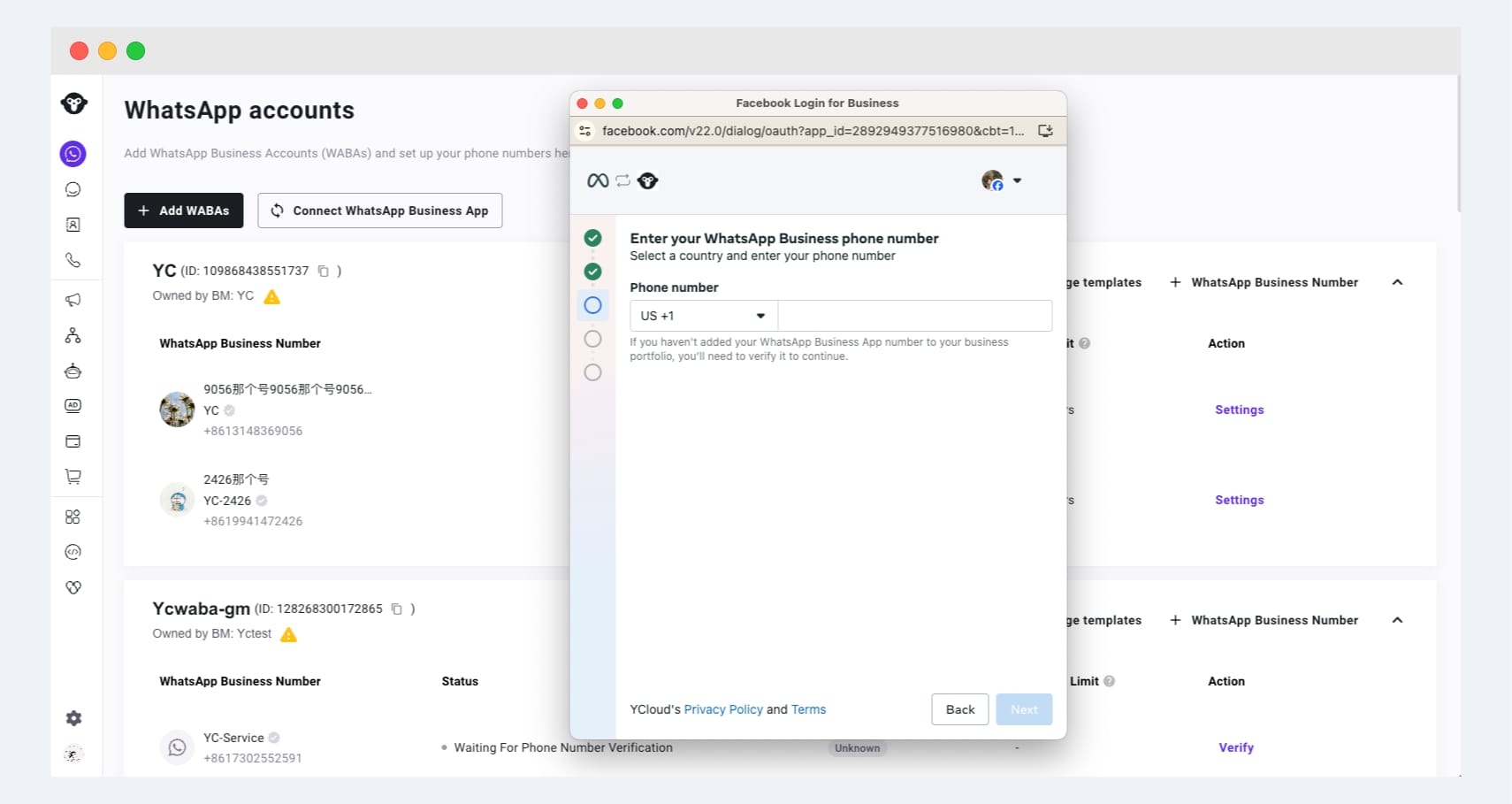The image size is (1512, 804).
Task: Click the current blue step indicator
Action: point(593,305)
